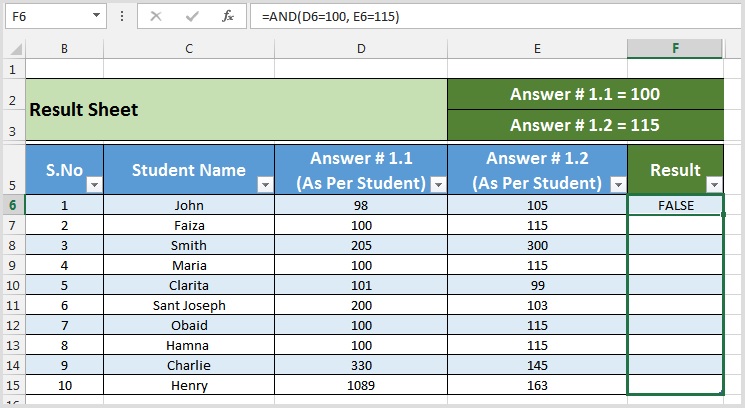This screenshot has height=408, width=745.
Task: Select the cell containing Faiza
Action: click(189, 225)
